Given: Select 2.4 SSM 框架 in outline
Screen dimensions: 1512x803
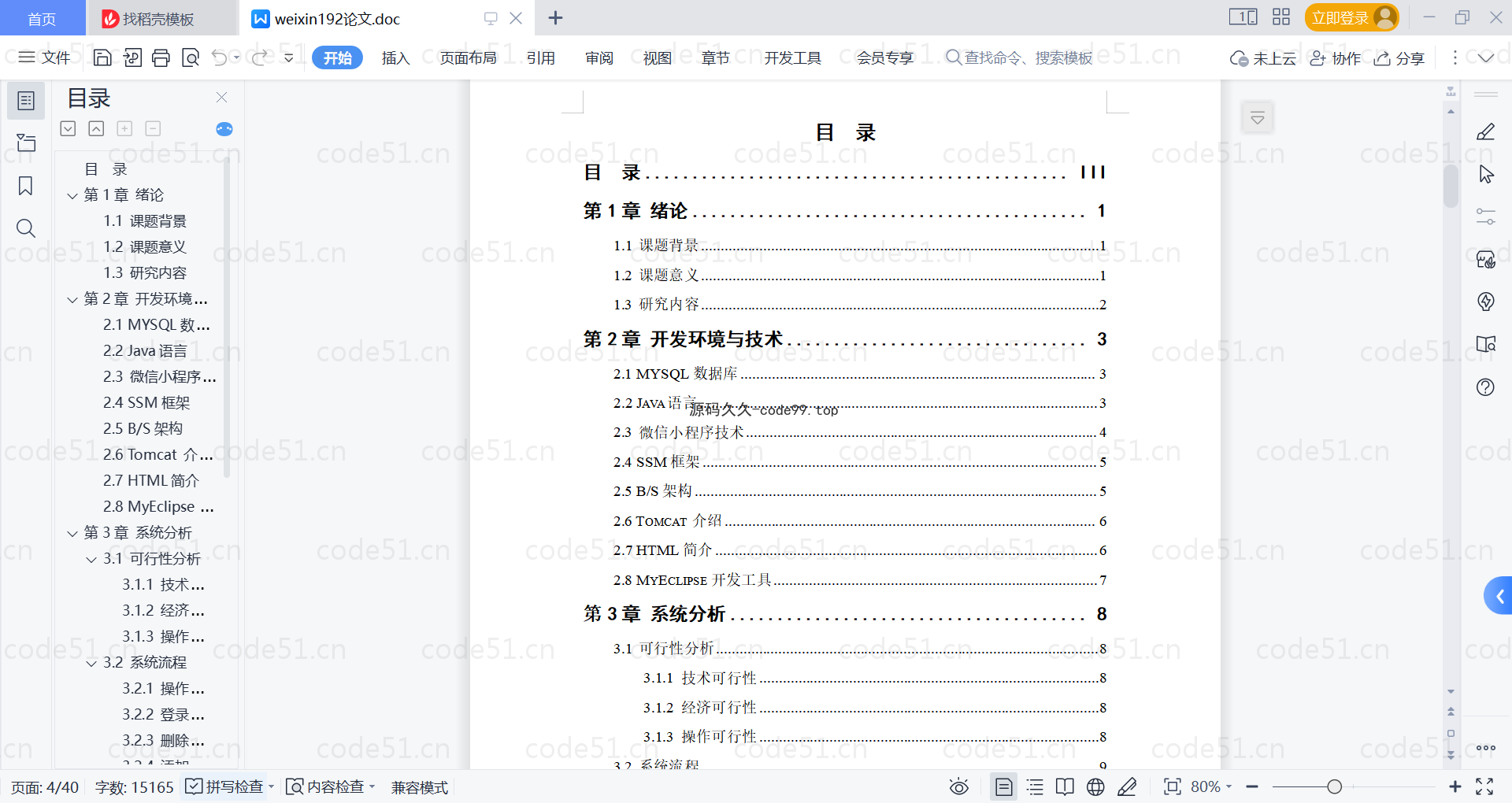Looking at the screenshot, I should pos(146,403).
